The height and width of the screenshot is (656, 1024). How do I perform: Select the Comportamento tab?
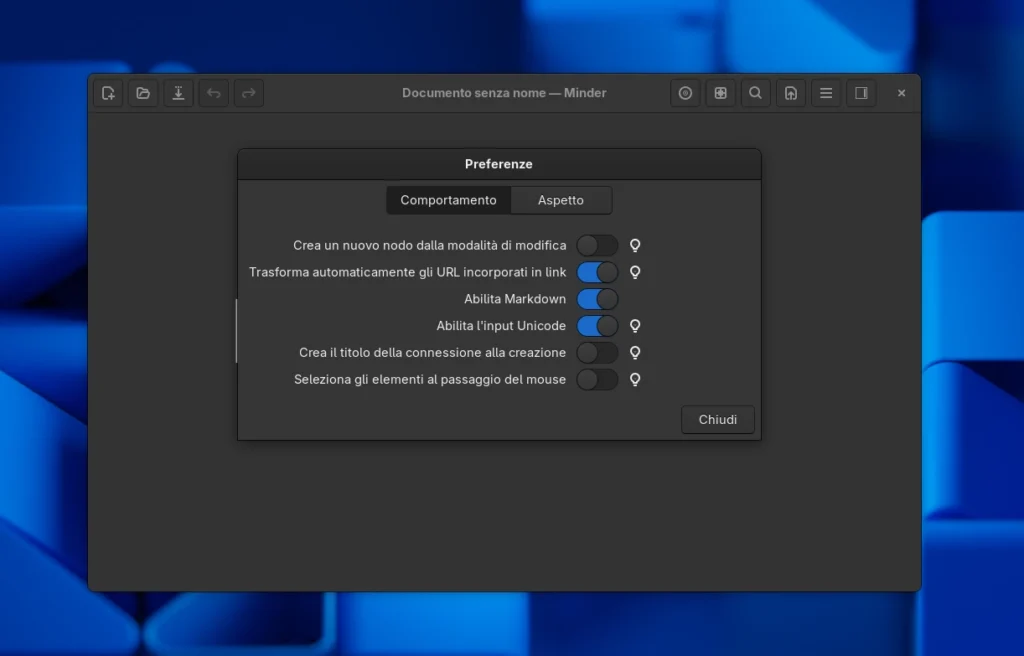click(448, 200)
